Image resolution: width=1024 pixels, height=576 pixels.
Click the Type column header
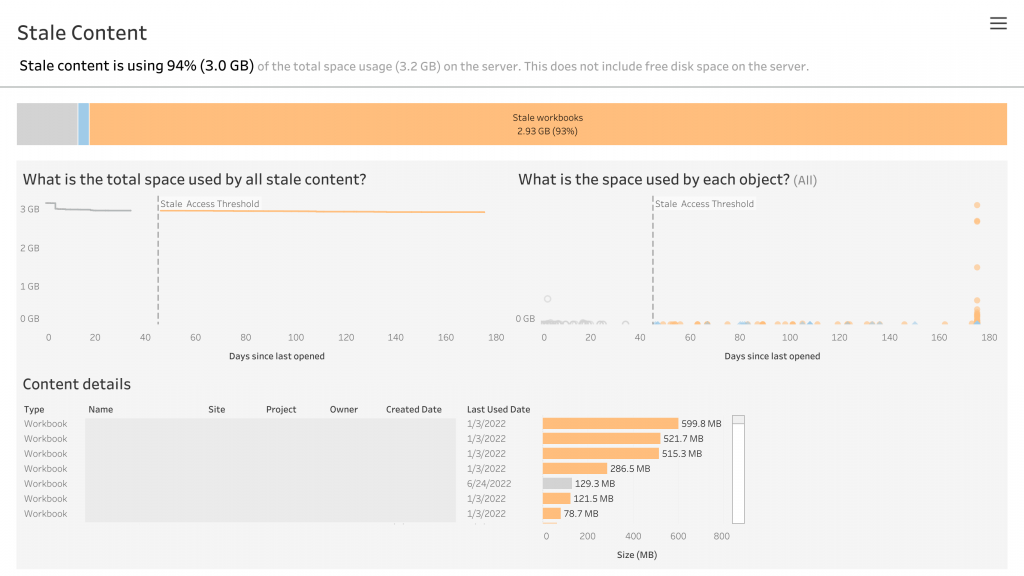34,410
